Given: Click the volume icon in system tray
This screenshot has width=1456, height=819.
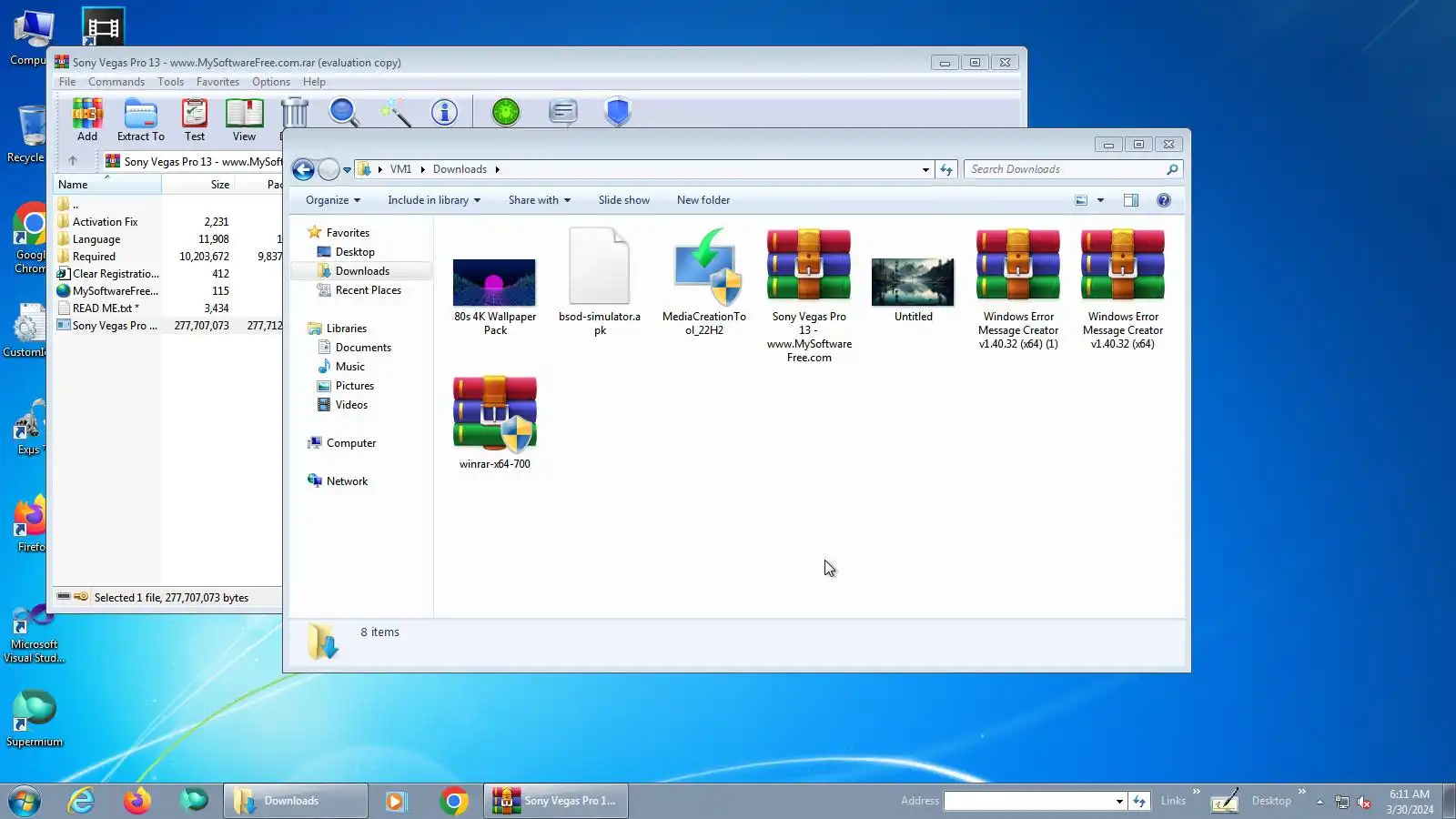Looking at the screenshot, I should click(1364, 802).
